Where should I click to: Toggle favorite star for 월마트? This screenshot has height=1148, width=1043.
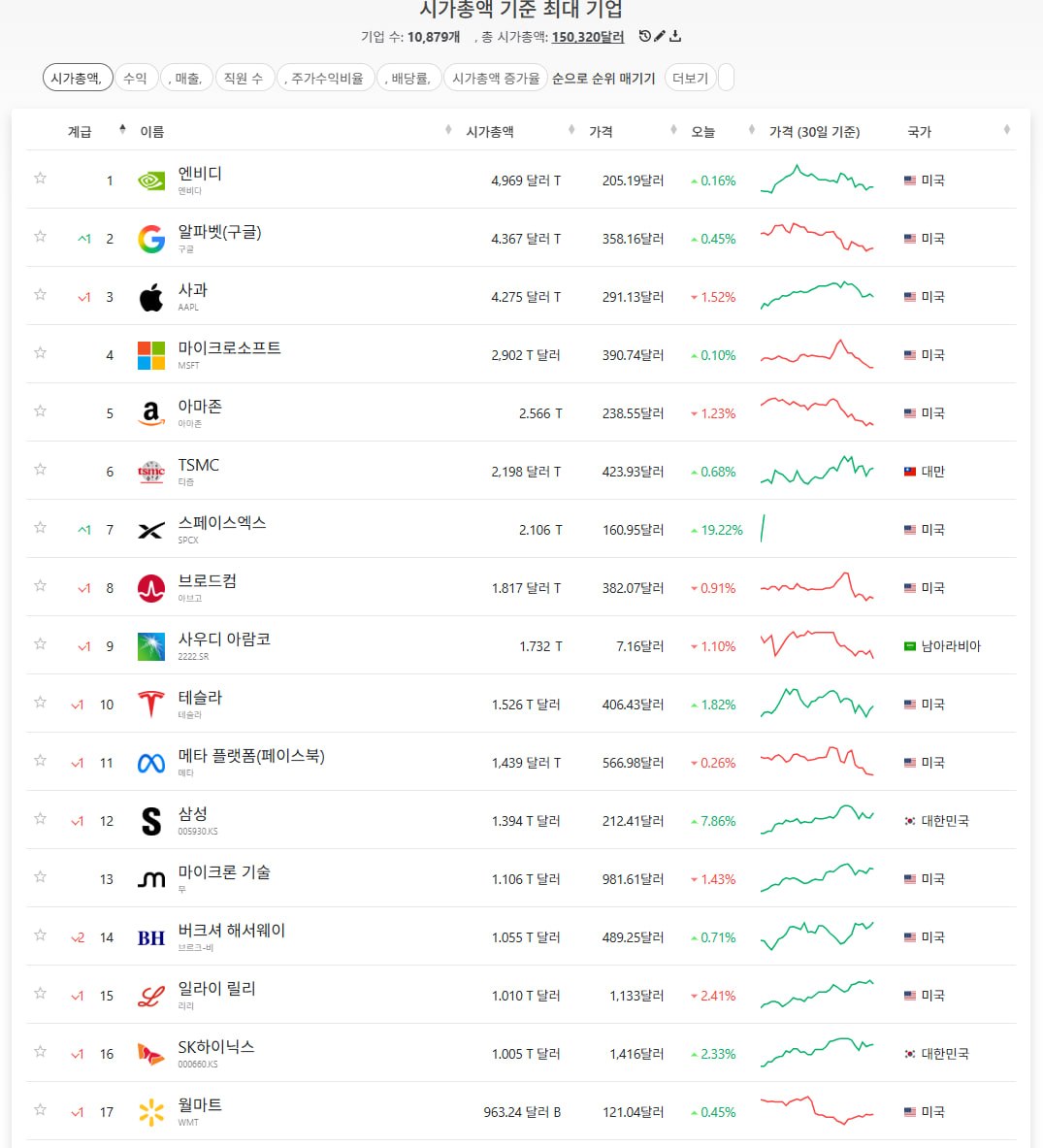click(40, 1110)
